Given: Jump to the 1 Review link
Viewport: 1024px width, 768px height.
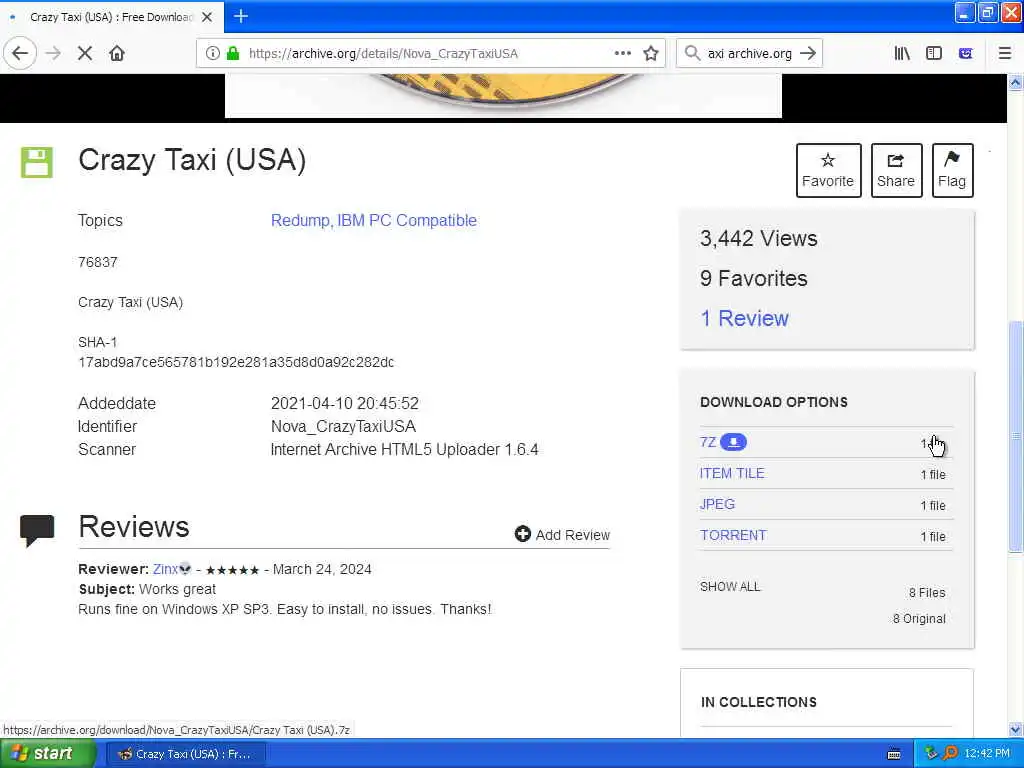Looking at the screenshot, I should [x=744, y=319].
